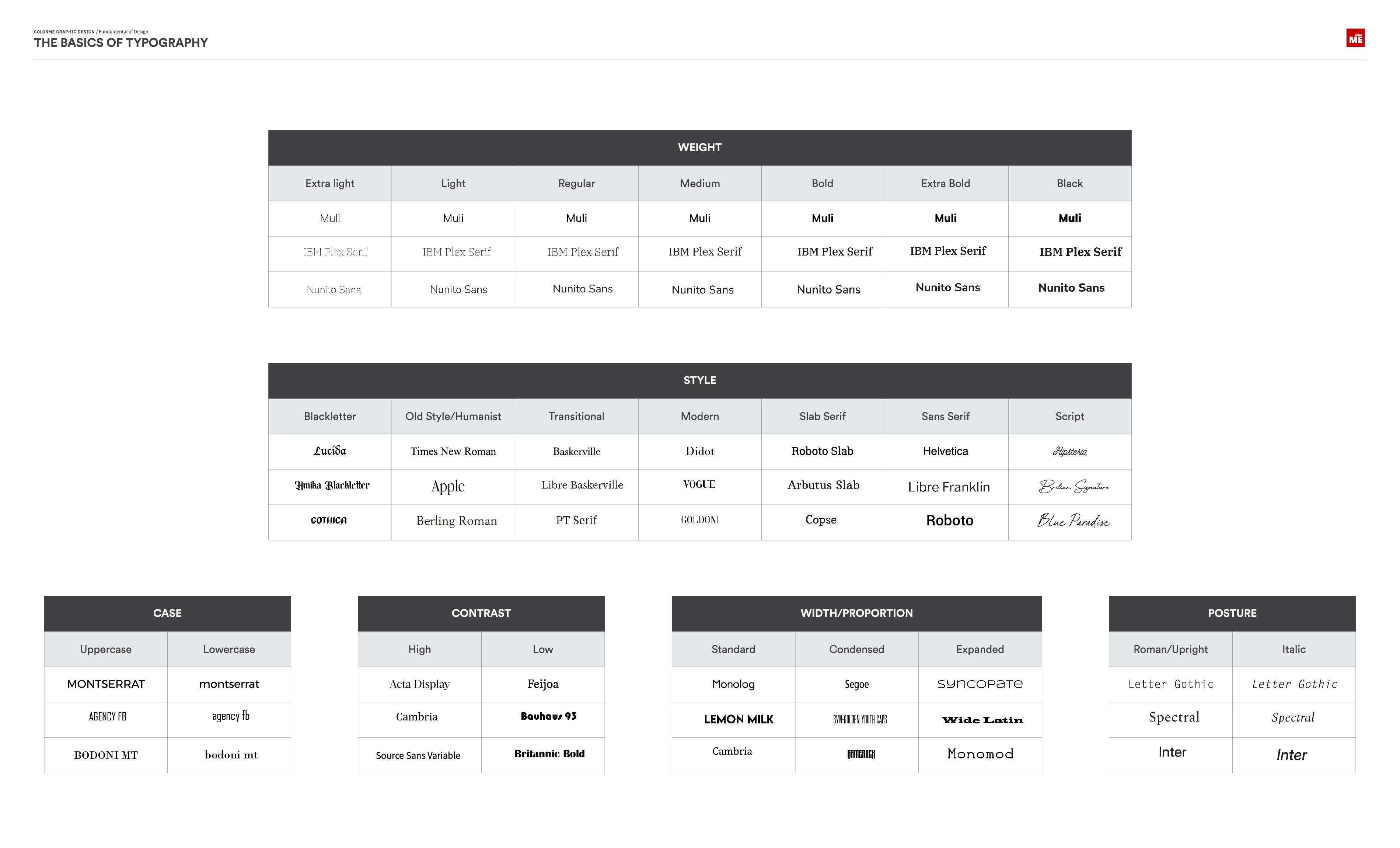Image resolution: width=1400 pixels, height=848 pixels.
Task: Select the 'Blackletter' column heading
Action: 329,417
